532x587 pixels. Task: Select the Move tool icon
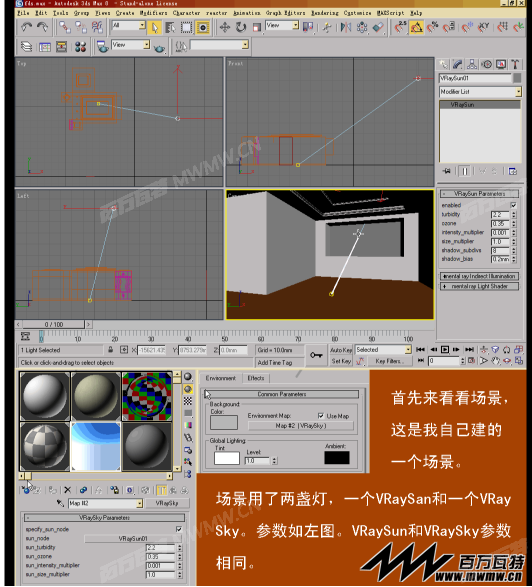(224, 27)
